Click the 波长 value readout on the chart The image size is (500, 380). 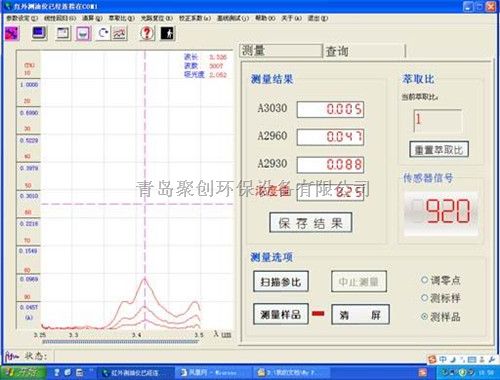coord(218,57)
